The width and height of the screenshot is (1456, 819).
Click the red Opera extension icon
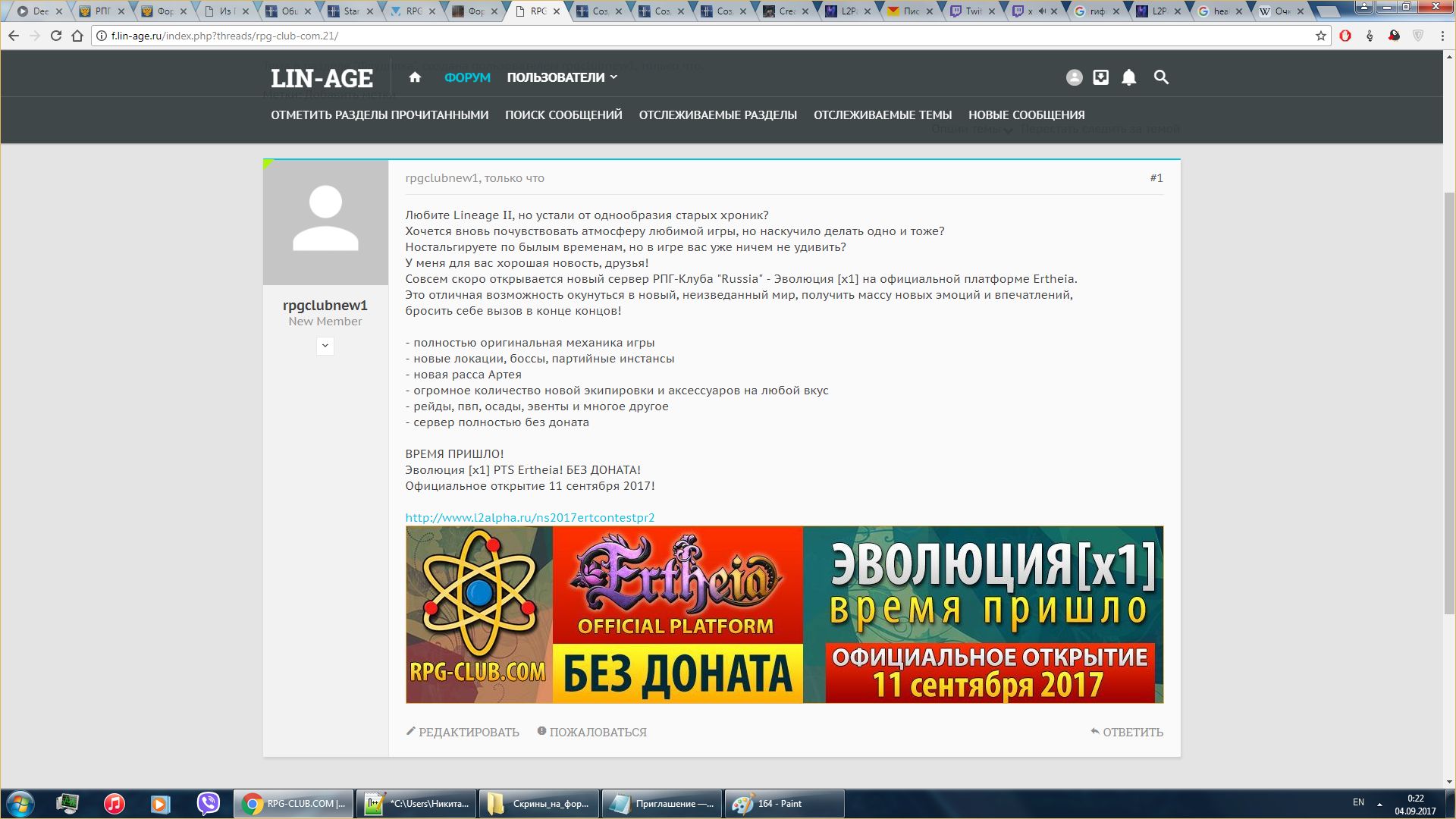(x=1345, y=36)
